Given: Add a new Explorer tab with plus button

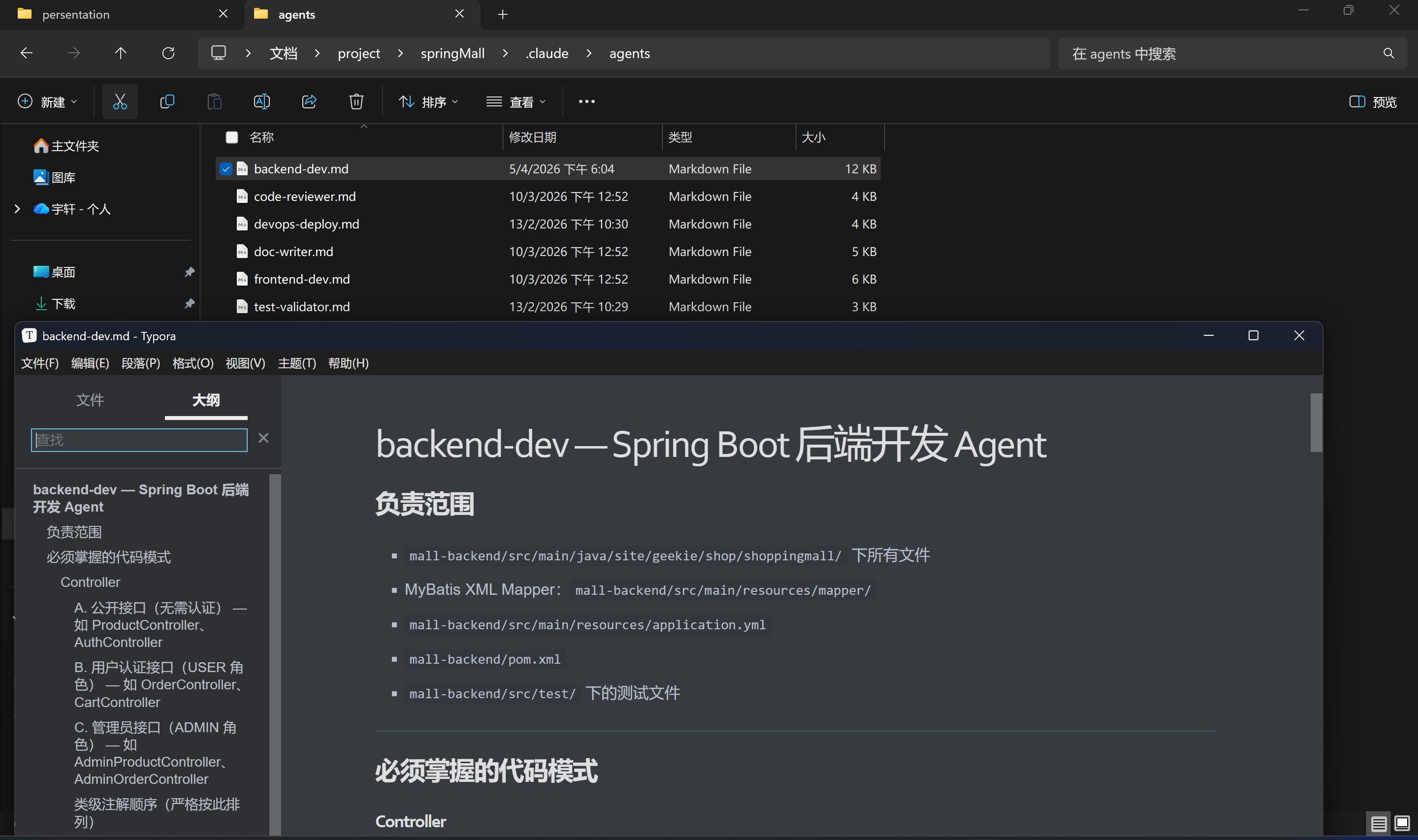Looking at the screenshot, I should [x=503, y=14].
